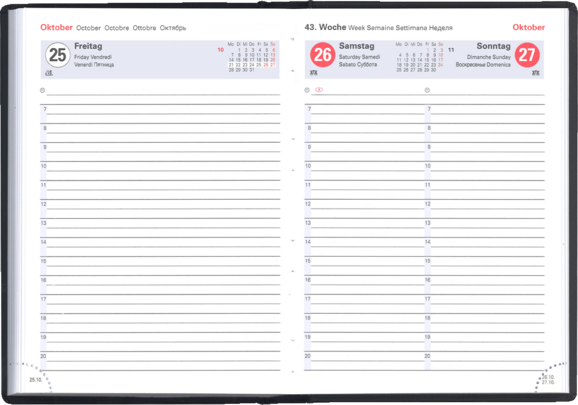Select the red circled date 26
The image size is (578, 405).
323,55
